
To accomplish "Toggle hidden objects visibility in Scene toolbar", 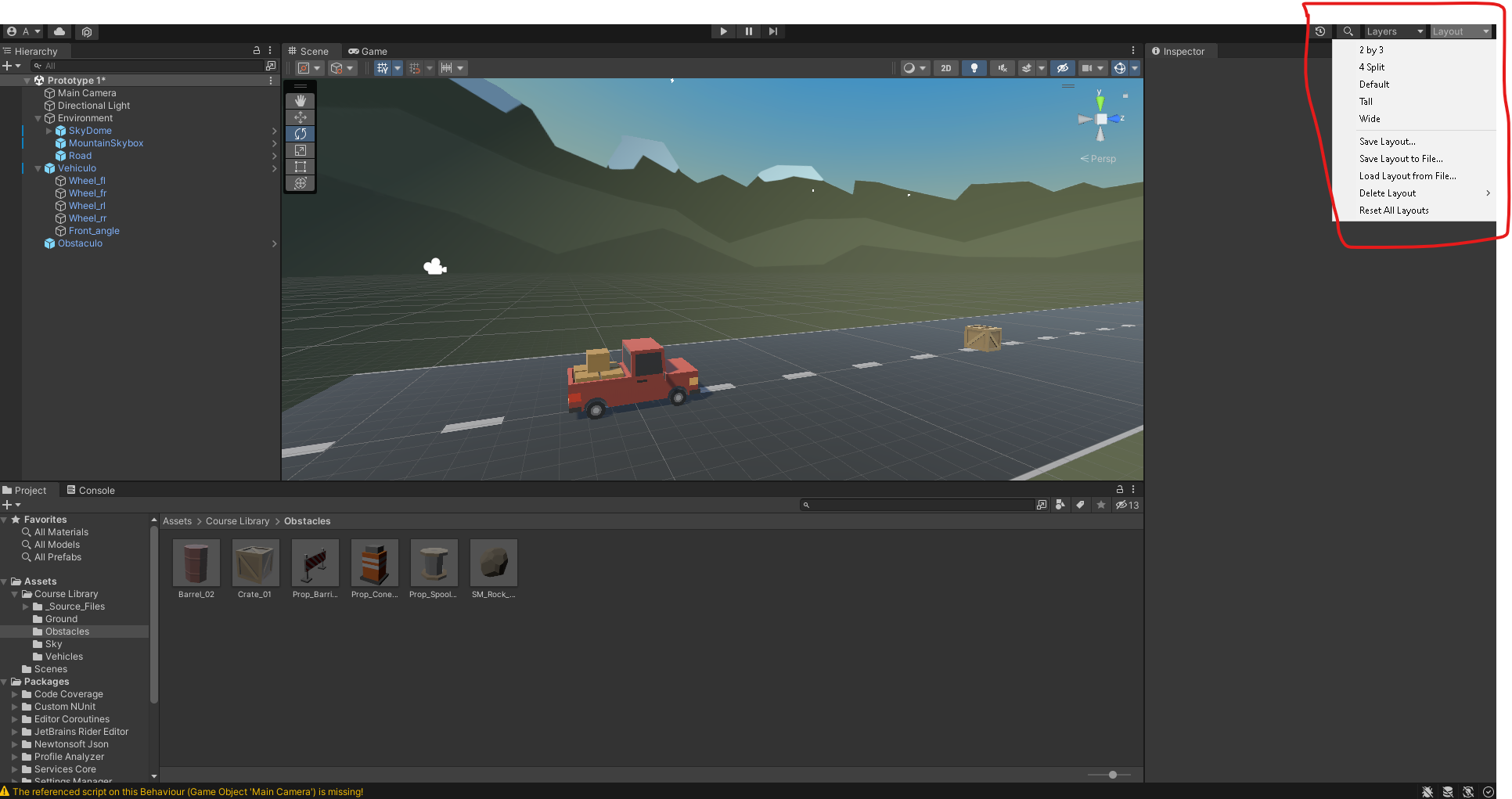I will point(1062,68).
